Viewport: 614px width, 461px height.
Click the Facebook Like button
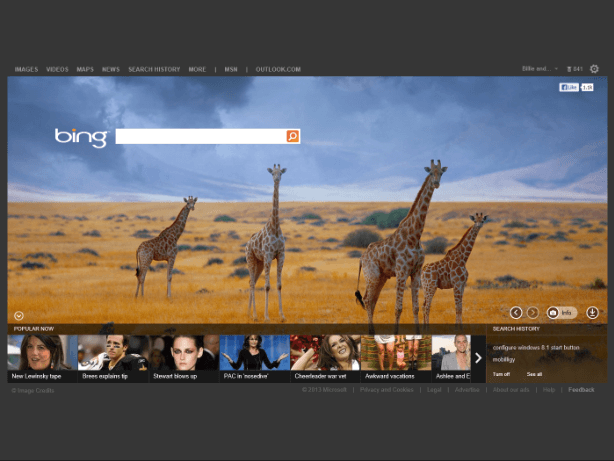tap(569, 87)
